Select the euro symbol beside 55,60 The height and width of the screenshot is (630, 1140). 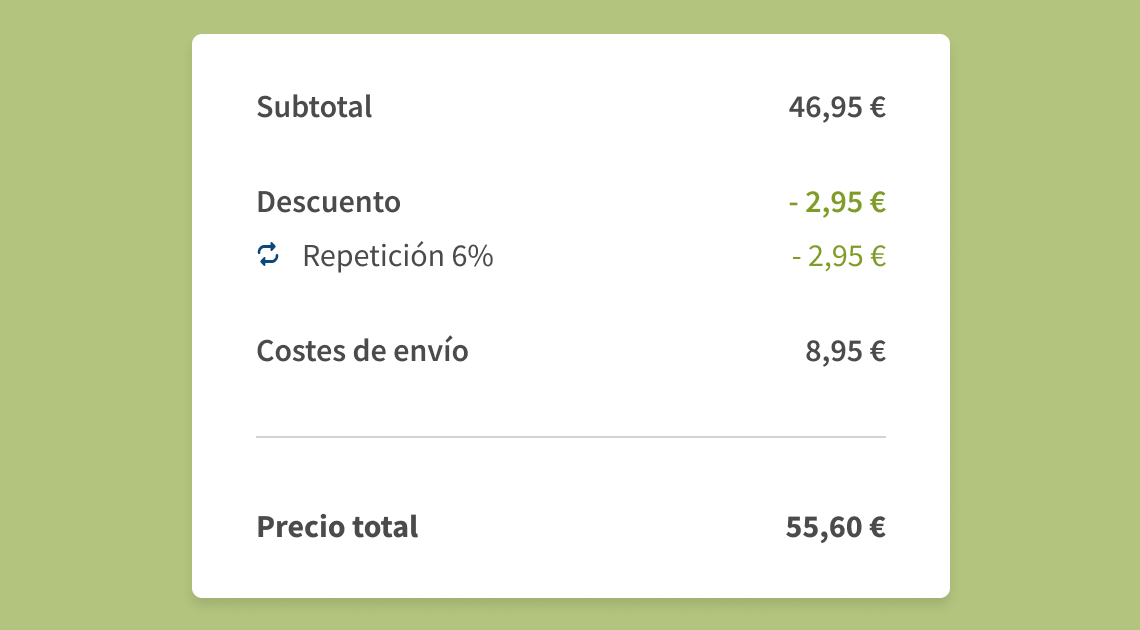[x=879, y=526]
